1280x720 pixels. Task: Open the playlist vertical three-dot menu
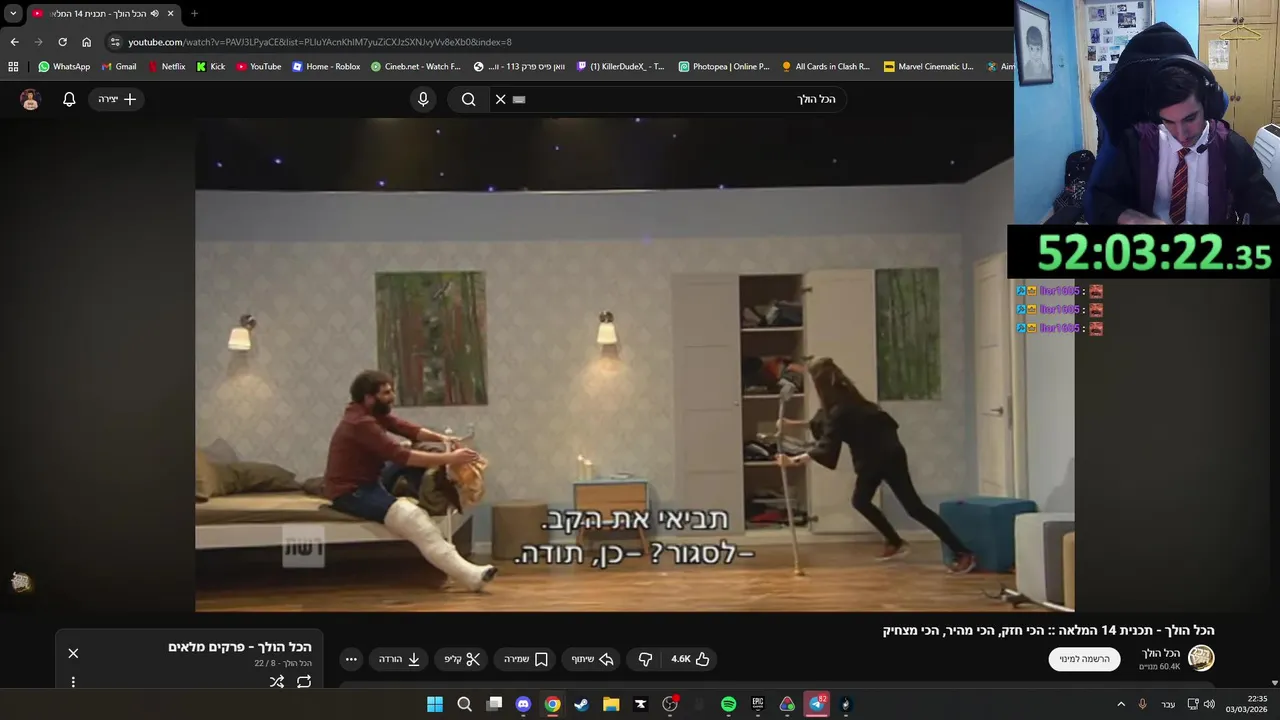coord(73,682)
